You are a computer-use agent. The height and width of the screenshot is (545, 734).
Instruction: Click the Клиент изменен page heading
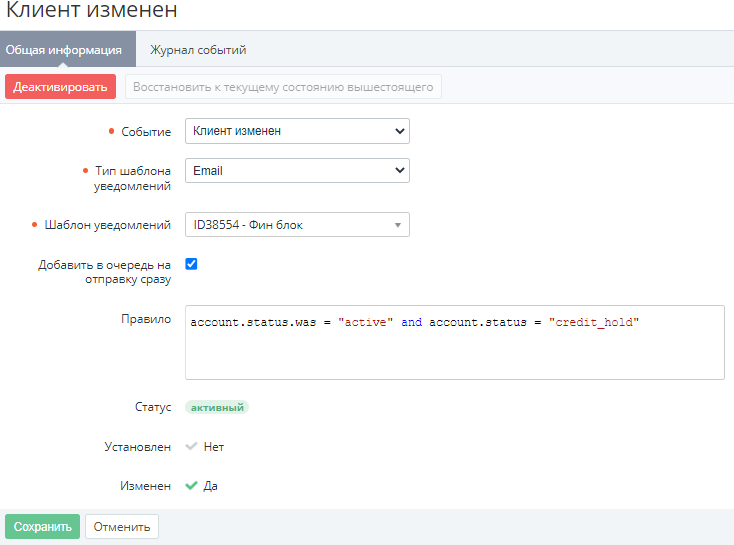coord(92,12)
